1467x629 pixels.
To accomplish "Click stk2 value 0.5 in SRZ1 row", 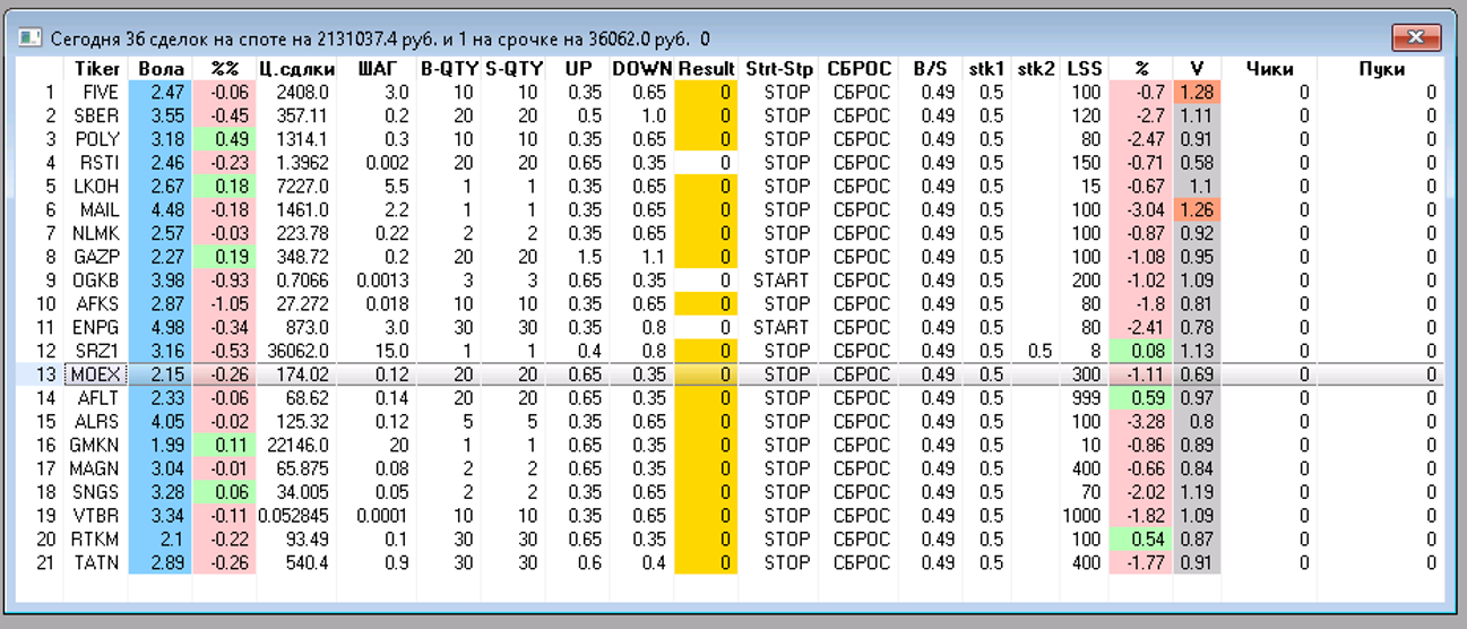I will [1041, 350].
